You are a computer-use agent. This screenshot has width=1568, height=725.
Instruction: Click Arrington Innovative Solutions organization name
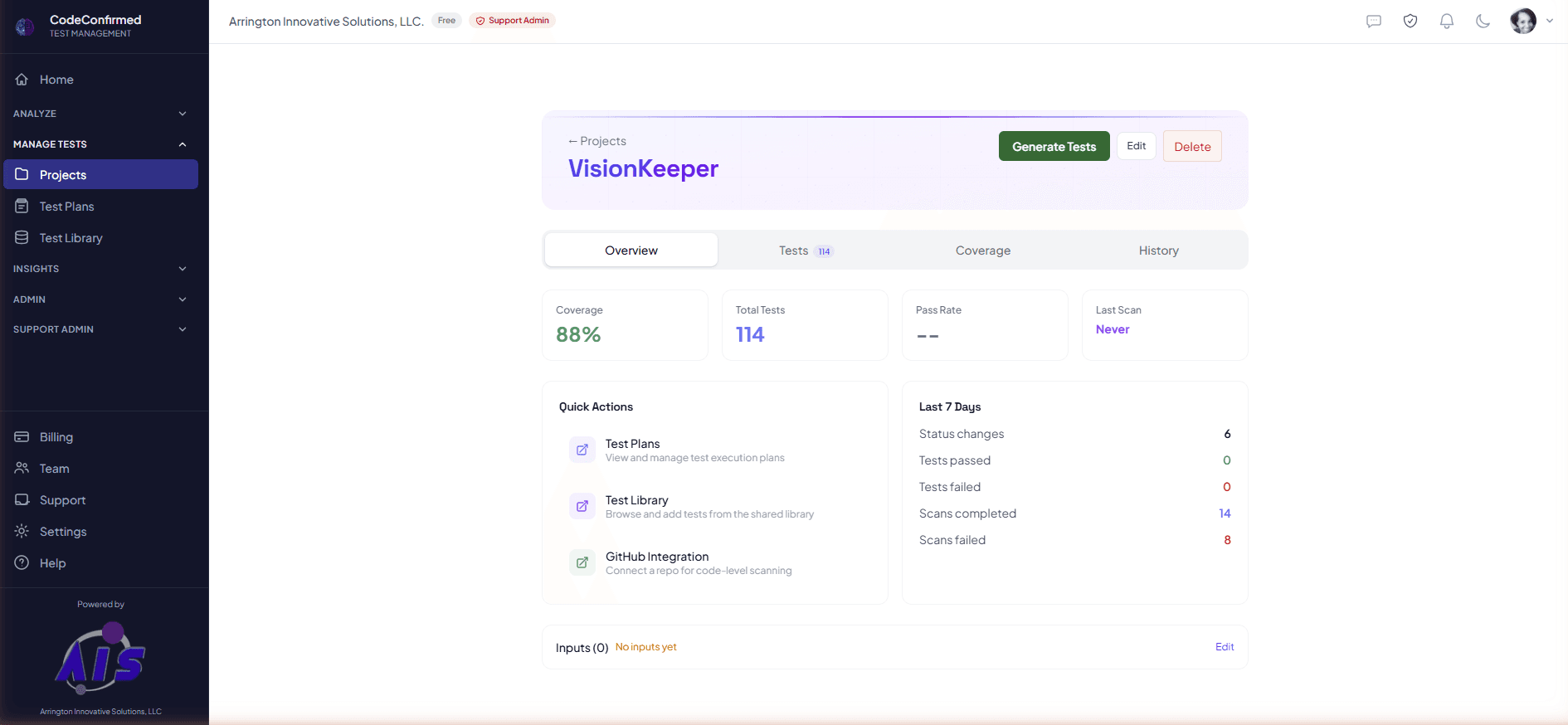(x=326, y=22)
